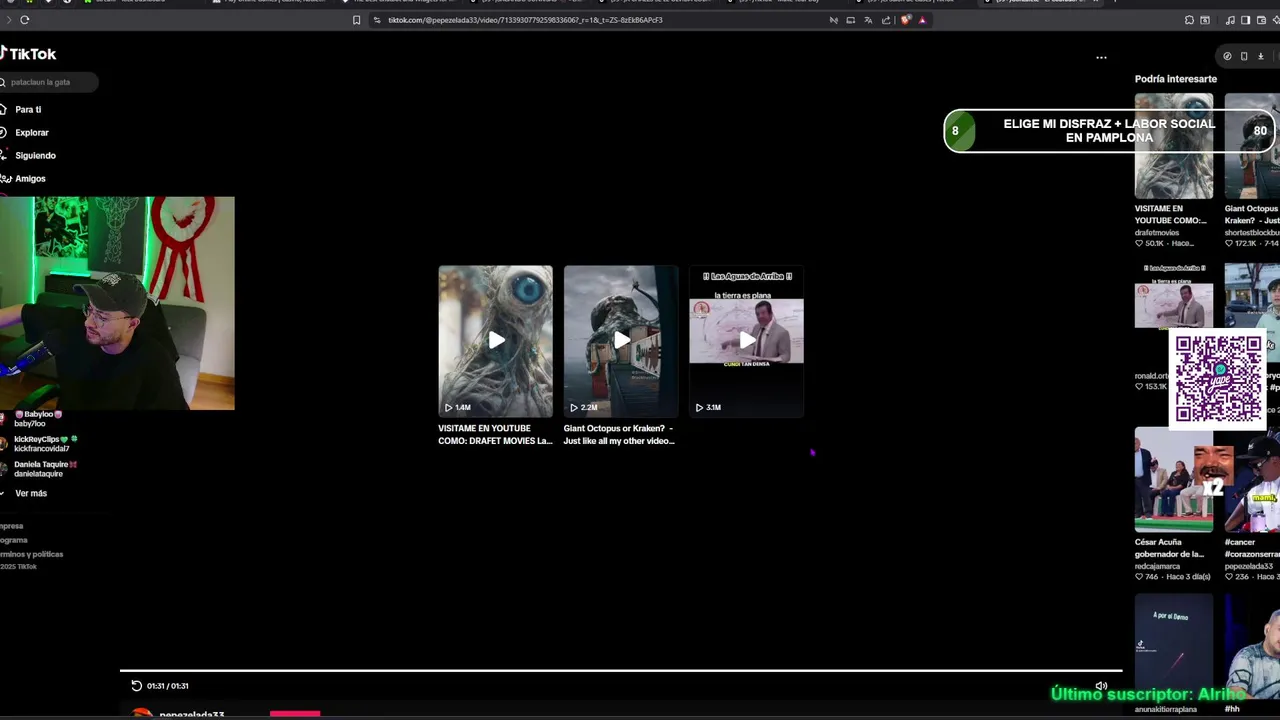The width and height of the screenshot is (1280, 720).
Task: Play the Giant Octopus or Kraken video
Action: tap(621, 341)
